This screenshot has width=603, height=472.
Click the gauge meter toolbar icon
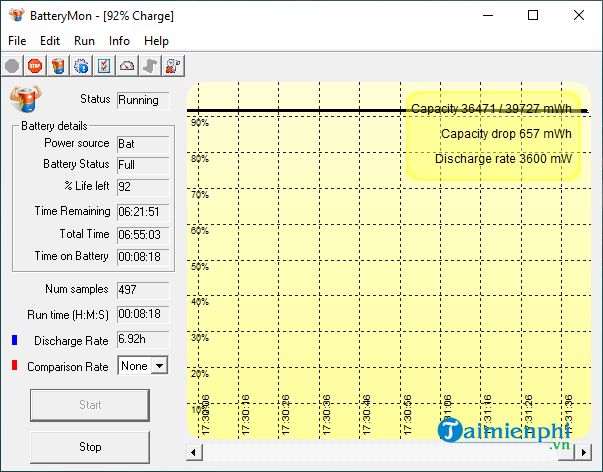pyautogui.click(x=127, y=66)
